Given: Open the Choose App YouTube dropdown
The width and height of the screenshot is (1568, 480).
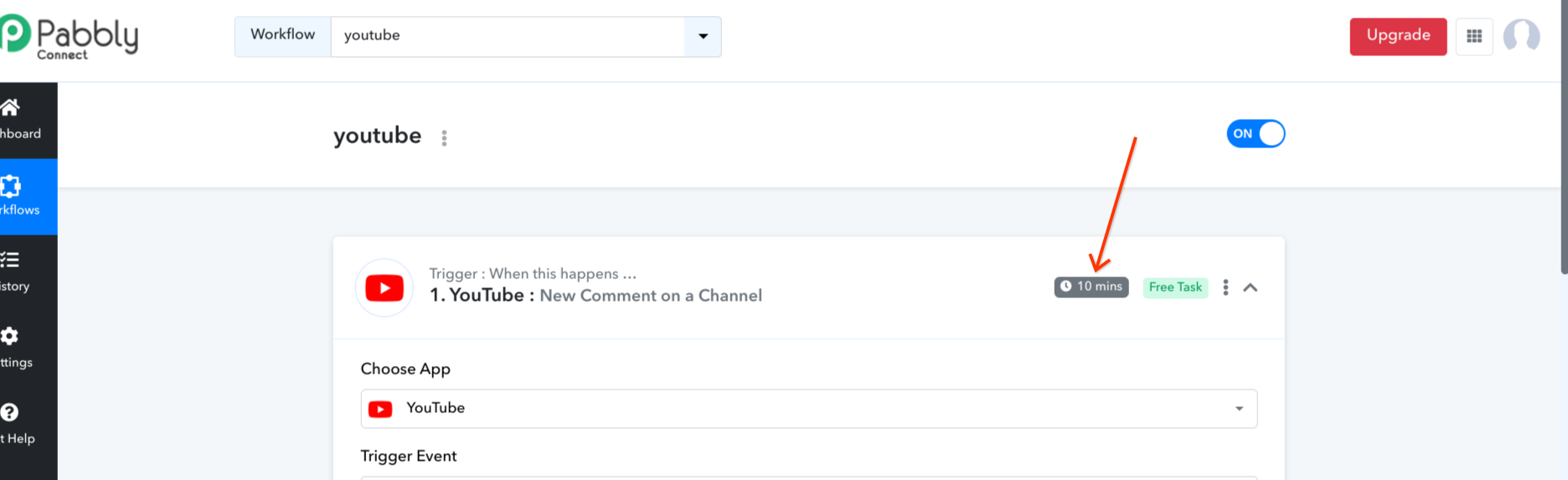Looking at the screenshot, I should [809, 409].
